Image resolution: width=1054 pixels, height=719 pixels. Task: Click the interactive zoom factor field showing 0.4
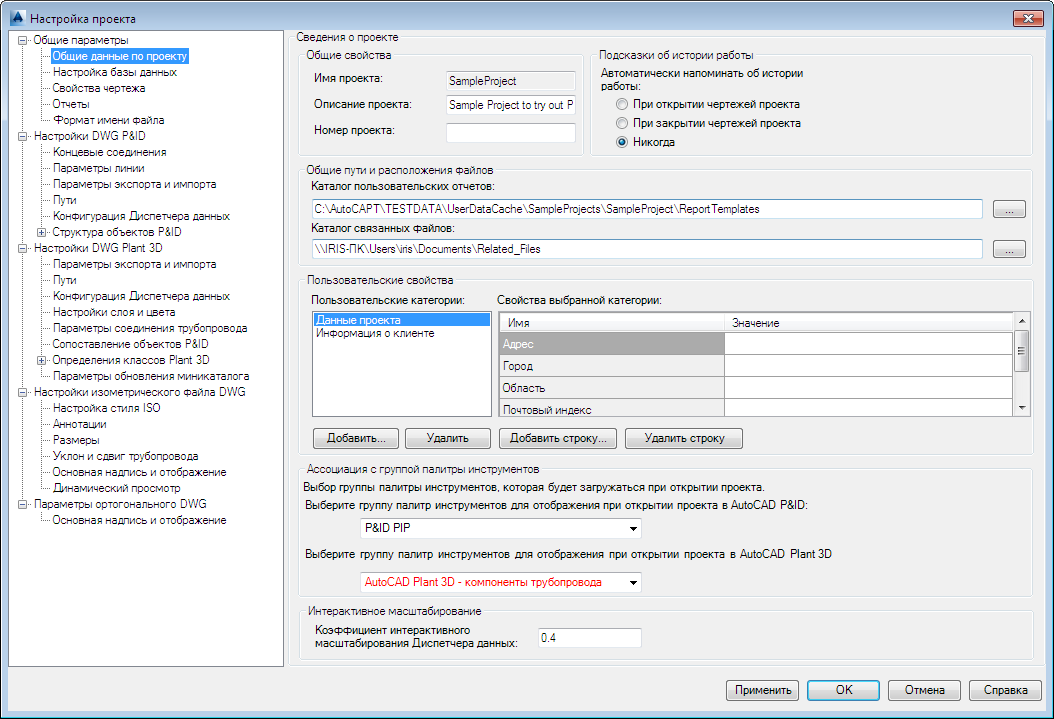tap(590, 638)
